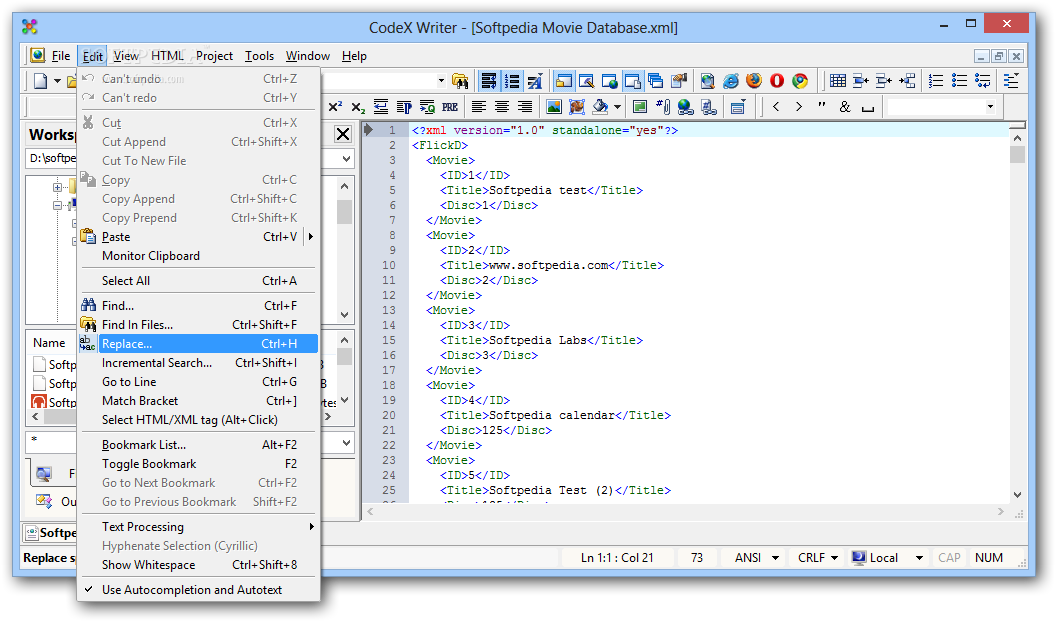Open dropdown arrow next to New document icon
The image size is (1056, 622).
pos(57,81)
